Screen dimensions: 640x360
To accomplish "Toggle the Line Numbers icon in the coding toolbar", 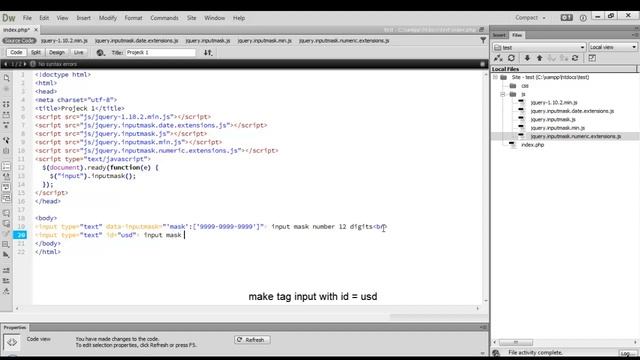I will [x=6, y=166].
